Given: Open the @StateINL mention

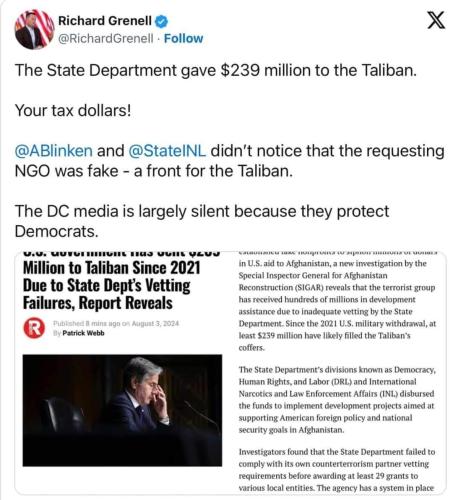Looking at the screenshot, I should pyautogui.click(x=167, y=151).
